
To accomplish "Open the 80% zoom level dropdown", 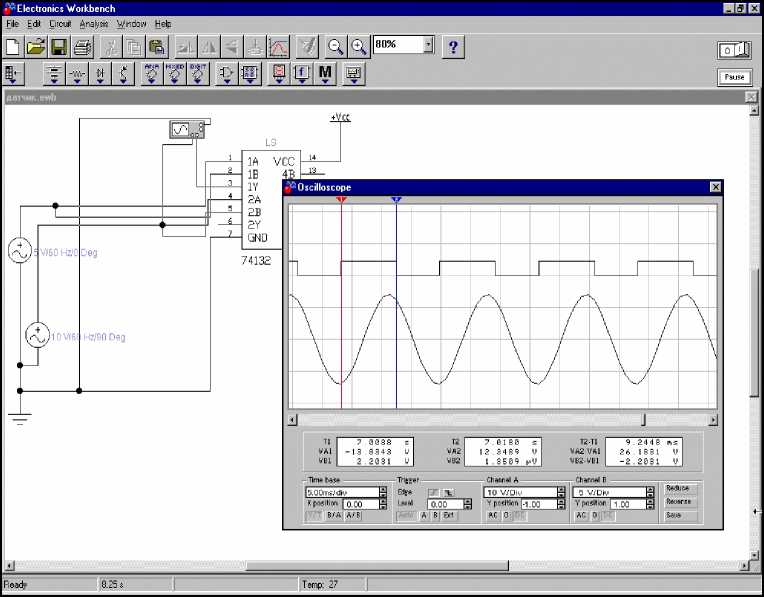I will (429, 45).
